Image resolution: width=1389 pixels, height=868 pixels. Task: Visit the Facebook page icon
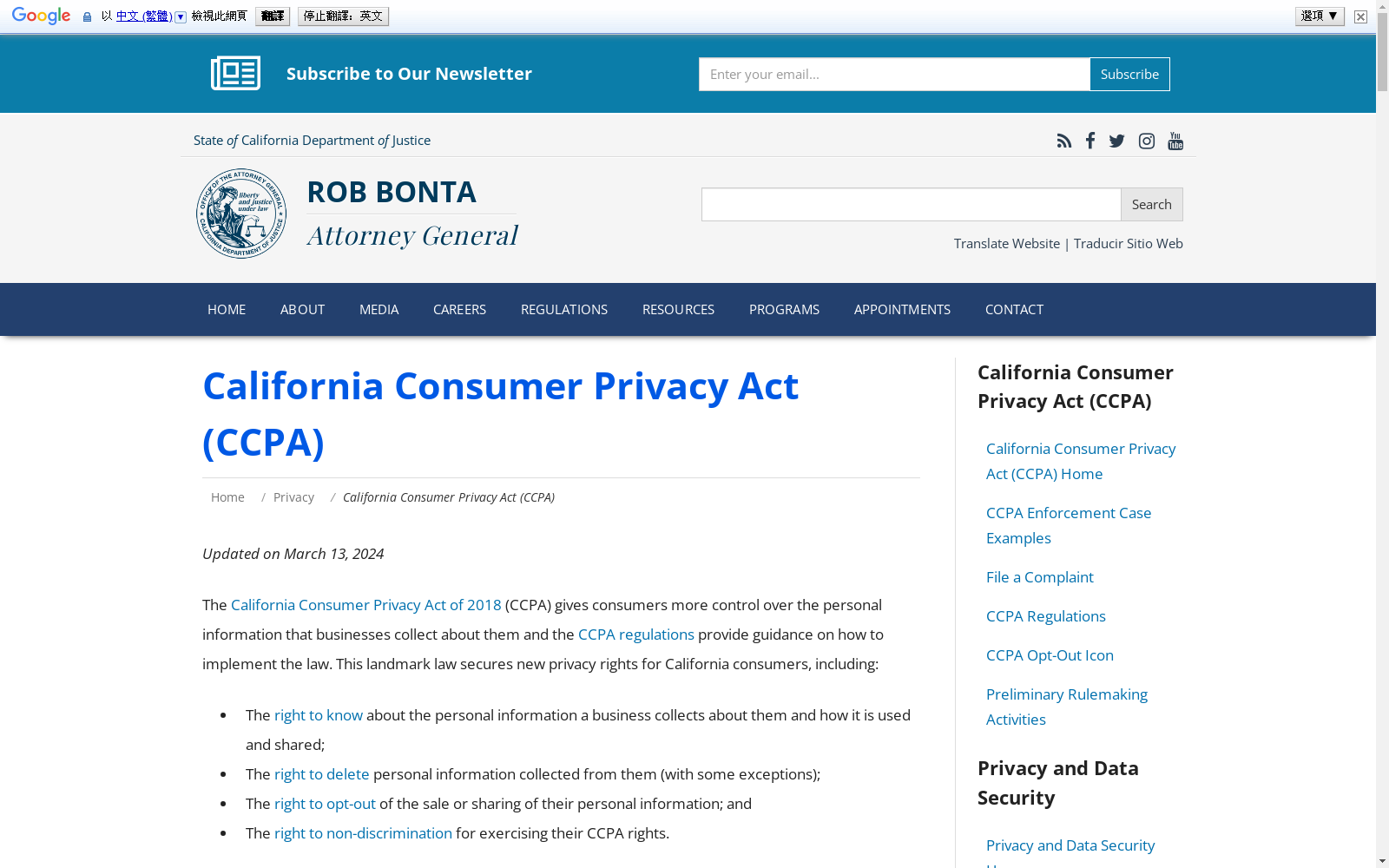[1090, 141]
